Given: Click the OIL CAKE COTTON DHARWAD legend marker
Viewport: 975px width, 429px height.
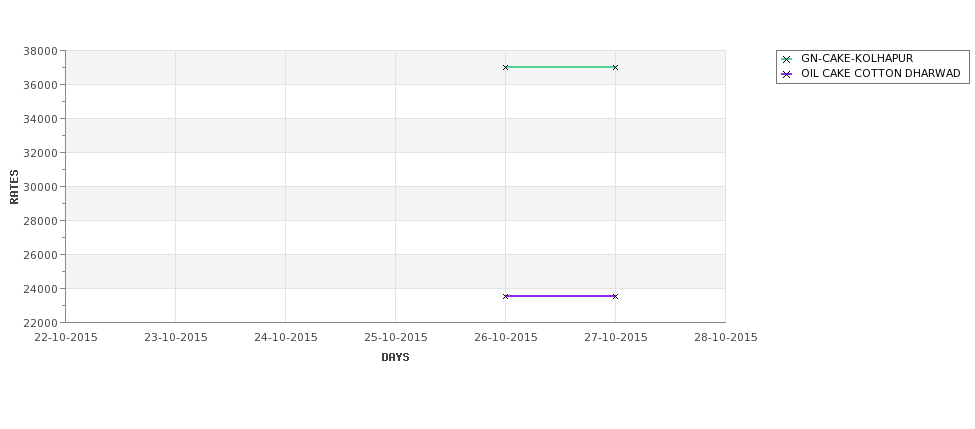Looking at the screenshot, I should (786, 74).
